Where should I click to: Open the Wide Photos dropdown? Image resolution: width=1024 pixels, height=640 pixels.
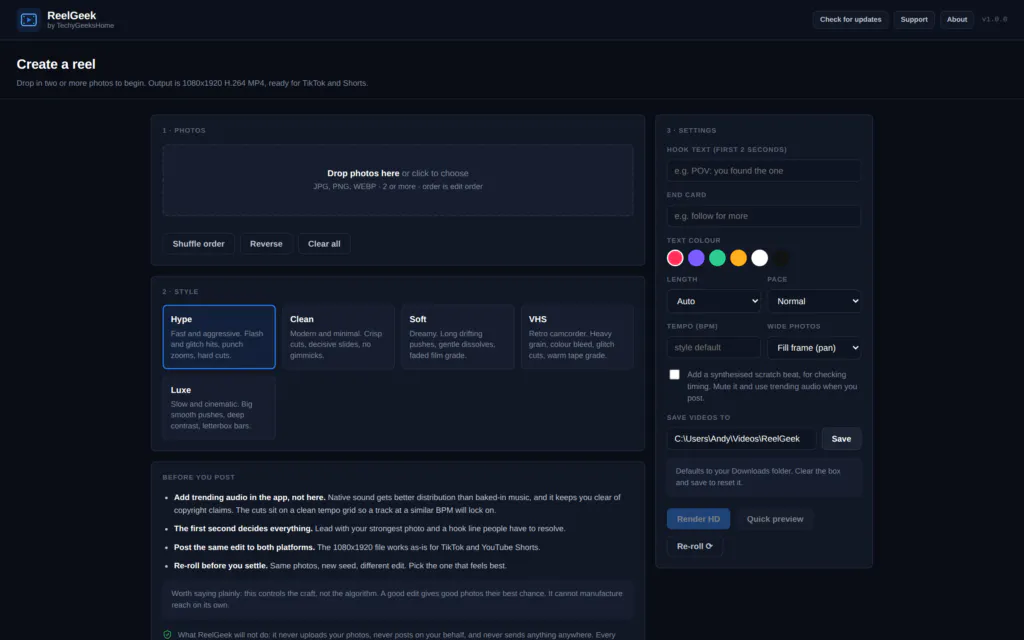(x=814, y=347)
